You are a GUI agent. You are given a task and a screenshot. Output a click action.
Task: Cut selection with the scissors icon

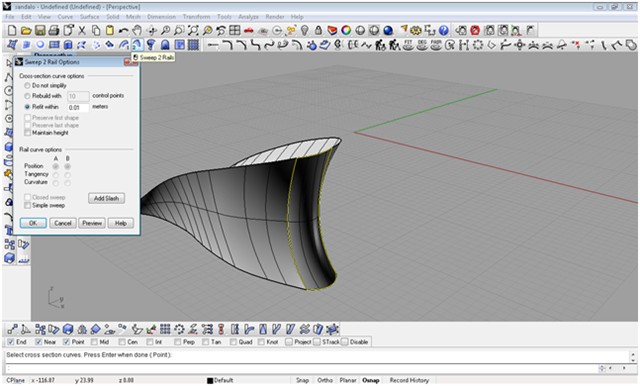82,30
